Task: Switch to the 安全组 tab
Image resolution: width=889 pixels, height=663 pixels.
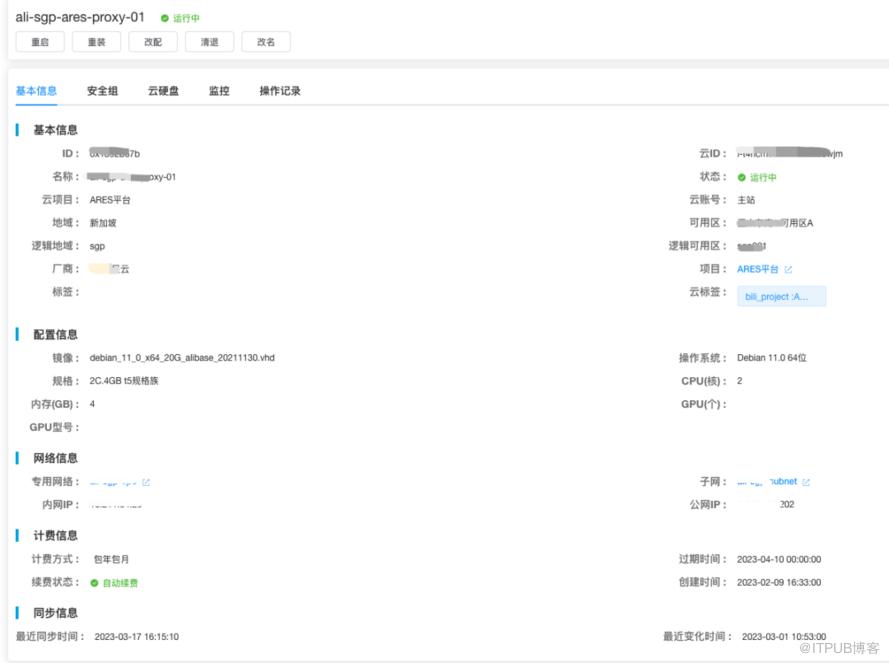Action: [103, 91]
